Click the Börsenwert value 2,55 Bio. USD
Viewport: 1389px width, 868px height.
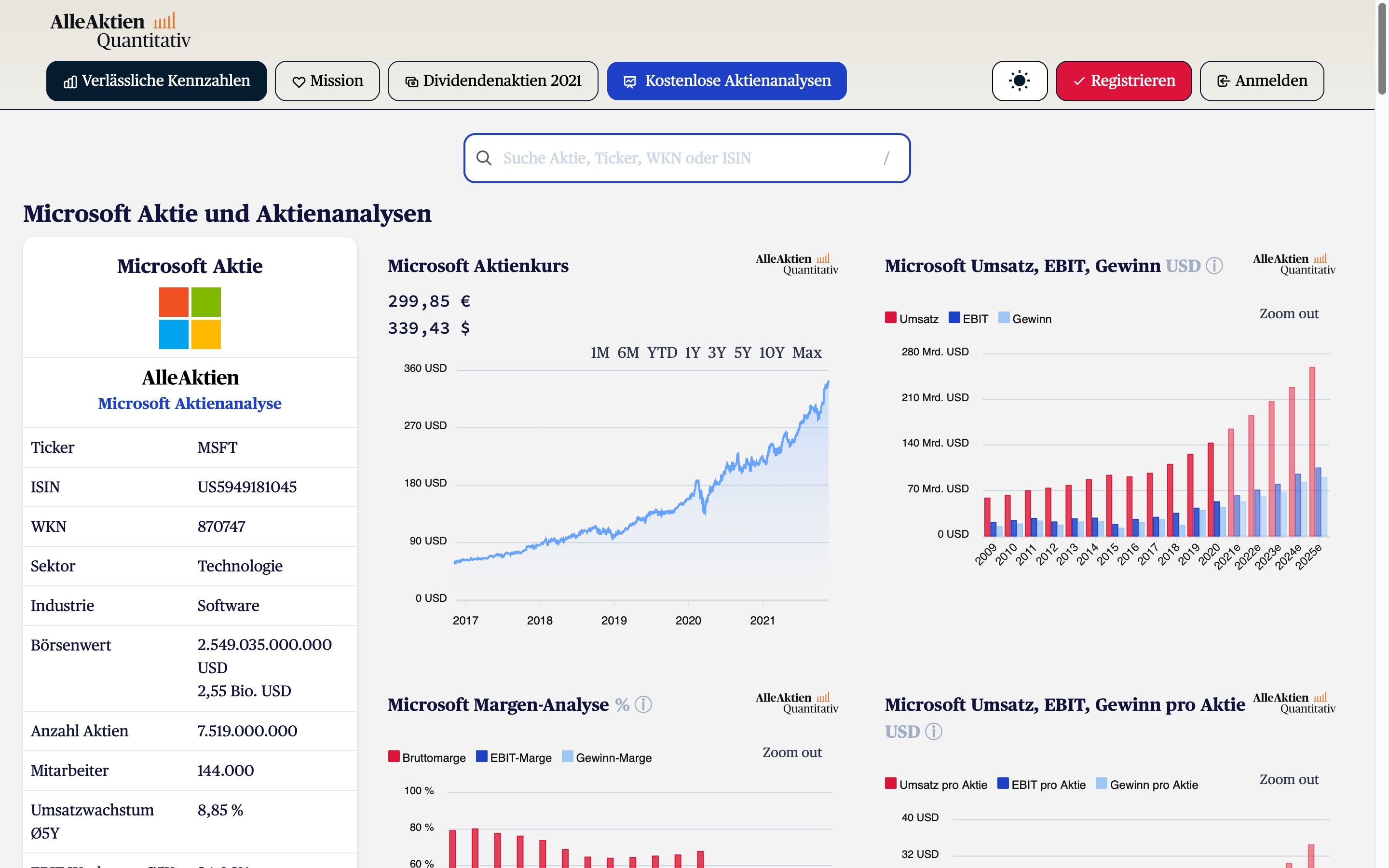coord(244,691)
